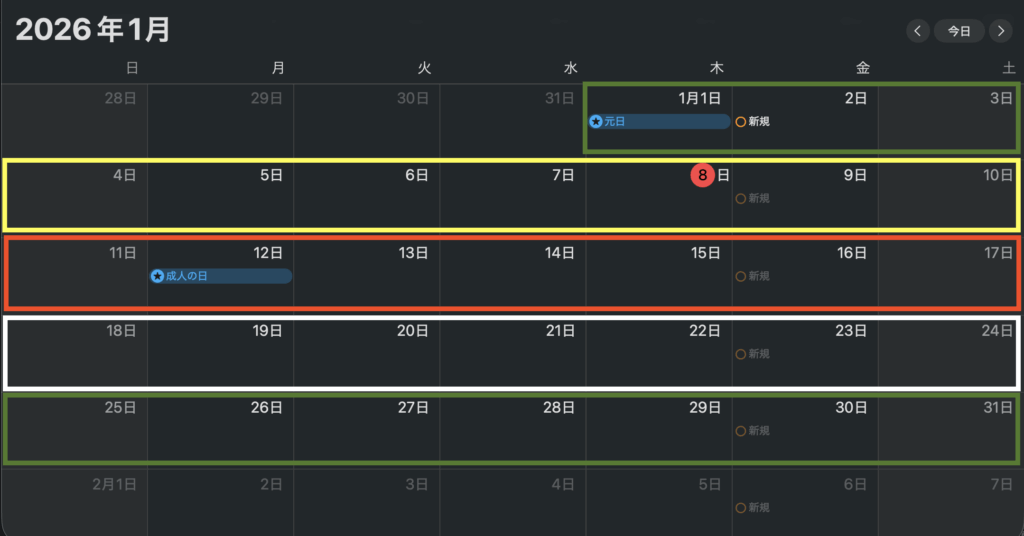Click the star icon on the 元日 holiday
1024x536 pixels.
tap(596, 121)
